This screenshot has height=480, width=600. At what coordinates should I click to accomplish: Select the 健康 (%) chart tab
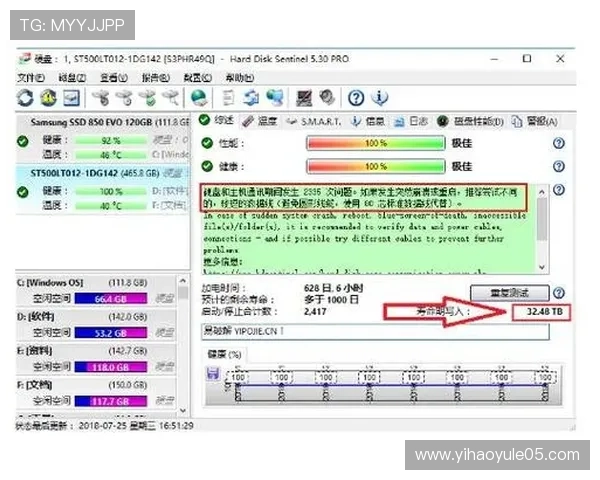tap(224, 355)
